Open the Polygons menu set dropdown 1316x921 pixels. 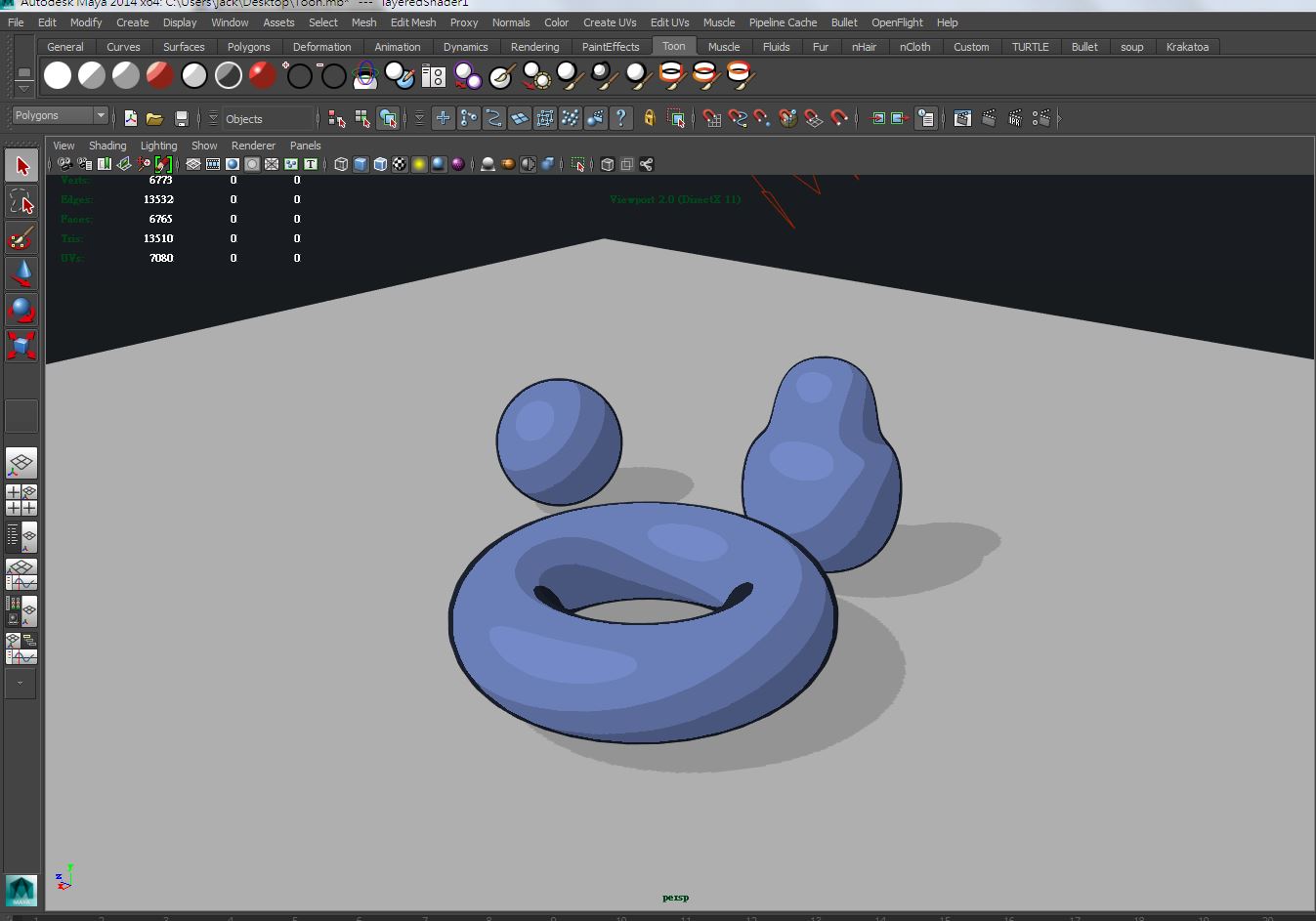pyautogui.click(x=100, y=115)
